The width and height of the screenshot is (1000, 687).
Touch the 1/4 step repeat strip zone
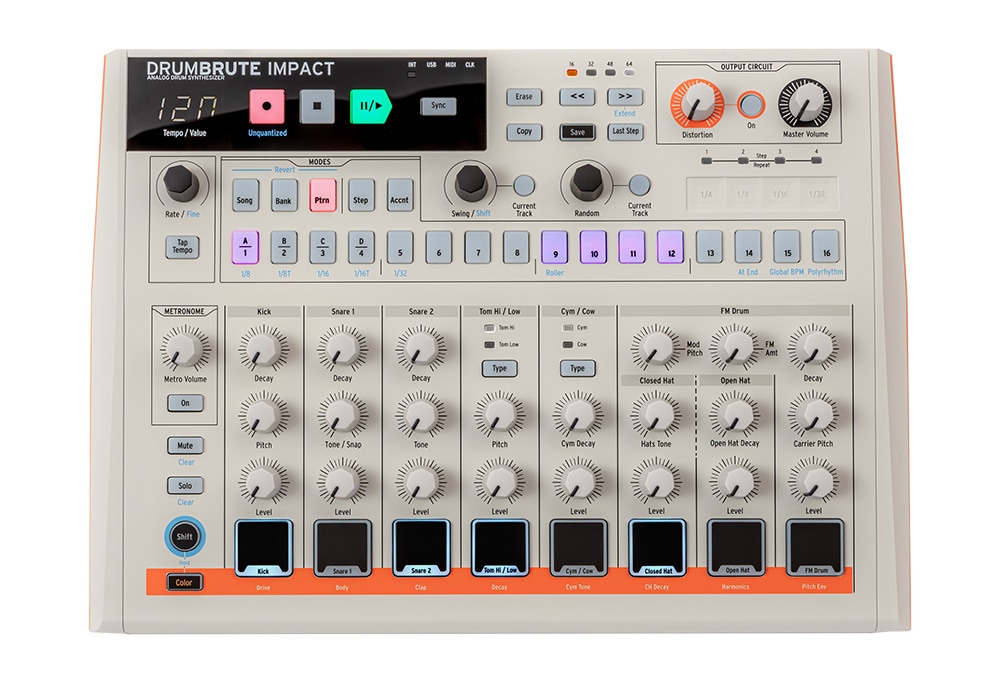click(706, 194)
